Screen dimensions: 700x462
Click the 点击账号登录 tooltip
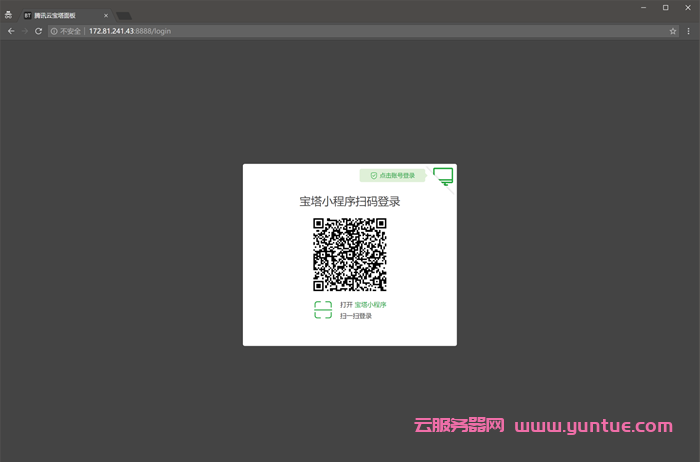392,175
